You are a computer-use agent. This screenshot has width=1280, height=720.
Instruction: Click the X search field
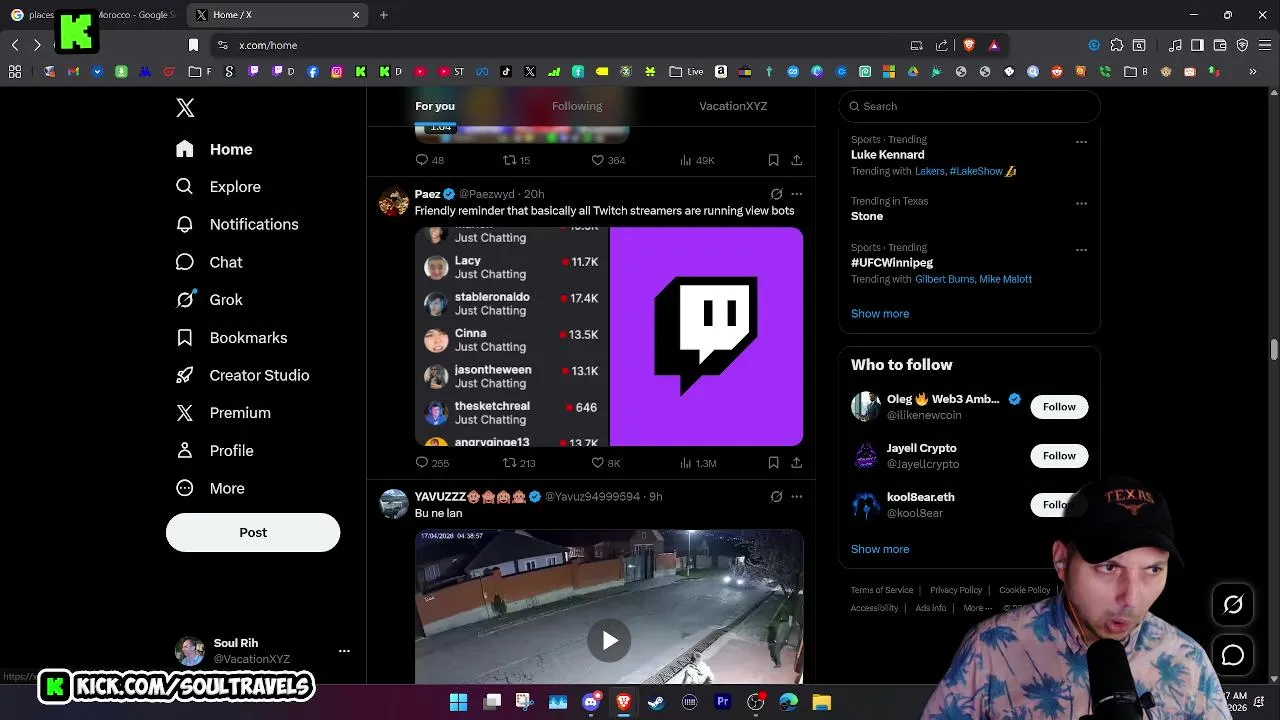pos(969,106)
